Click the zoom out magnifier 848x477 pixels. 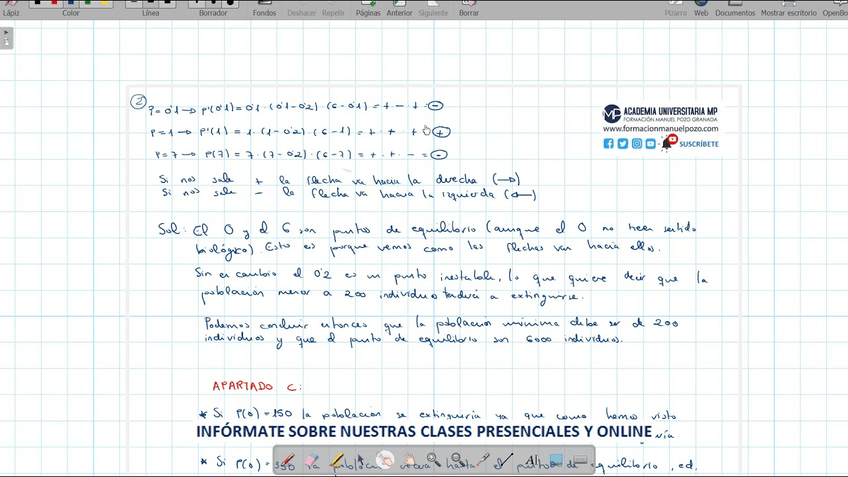tap(457, 461)
